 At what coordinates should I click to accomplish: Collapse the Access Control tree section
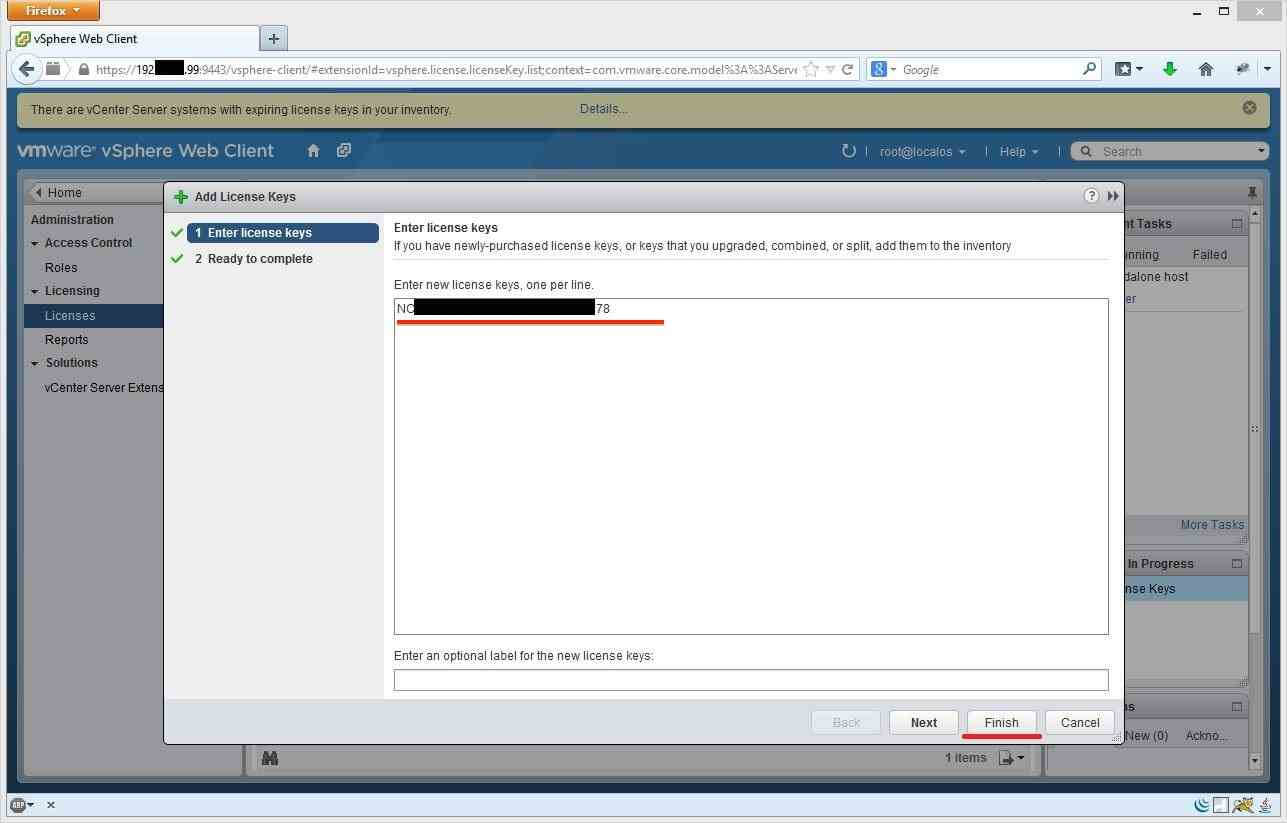(35, 243)
